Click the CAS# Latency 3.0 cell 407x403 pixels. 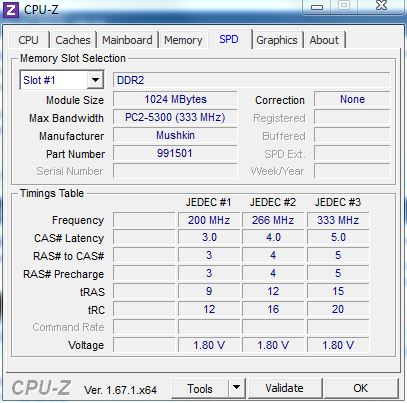pyautogui.click(x=209, y=237)
